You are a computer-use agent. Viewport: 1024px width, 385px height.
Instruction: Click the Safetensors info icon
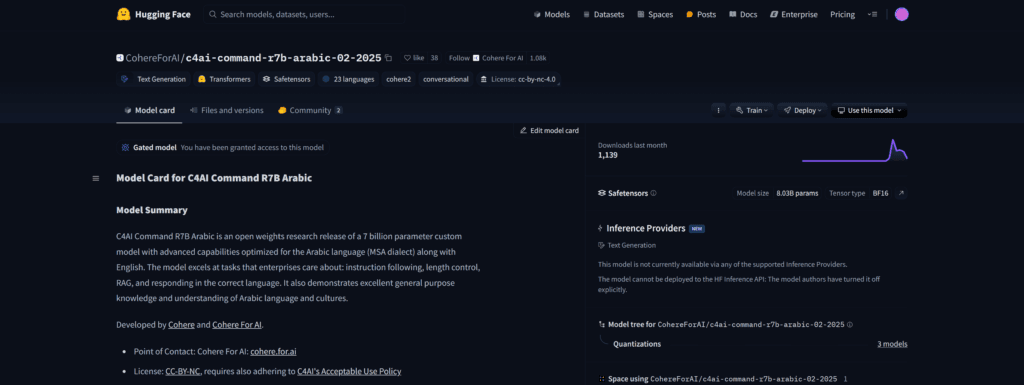click(x=654, y=193)
